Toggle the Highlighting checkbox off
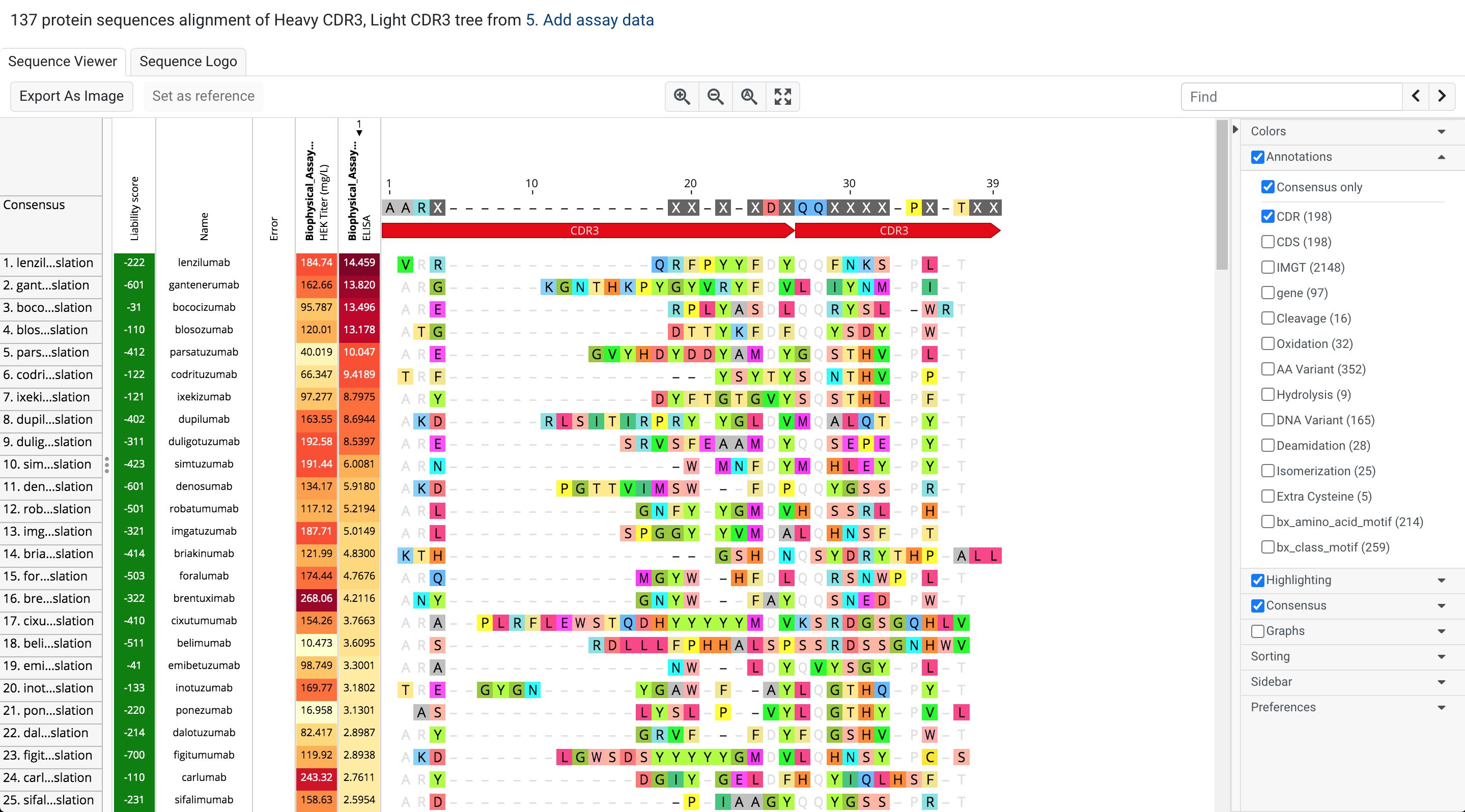The width and height of the screenshot is (1465, 812). (1257, 580)
